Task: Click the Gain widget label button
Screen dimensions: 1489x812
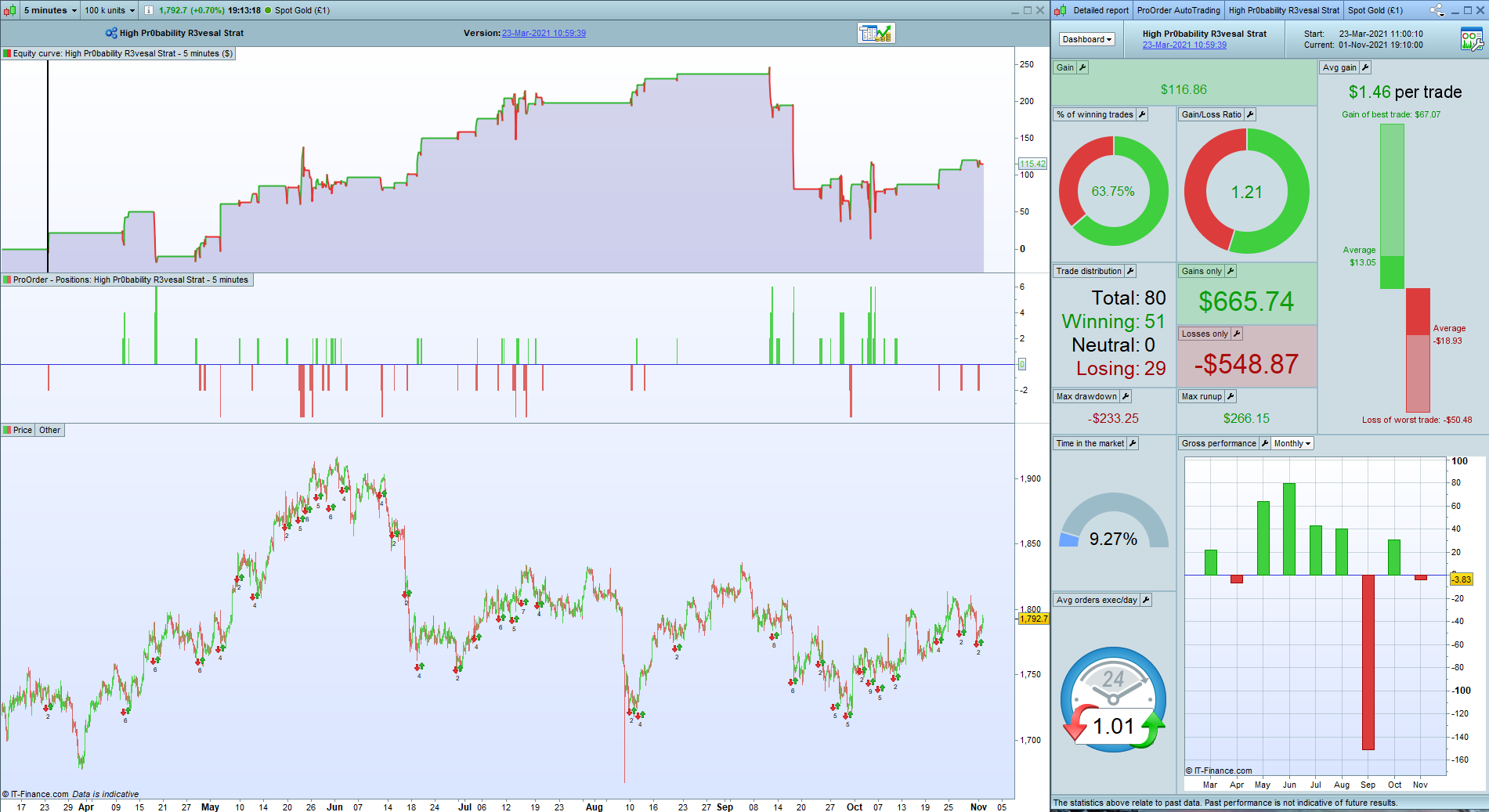Action: 1065,67
